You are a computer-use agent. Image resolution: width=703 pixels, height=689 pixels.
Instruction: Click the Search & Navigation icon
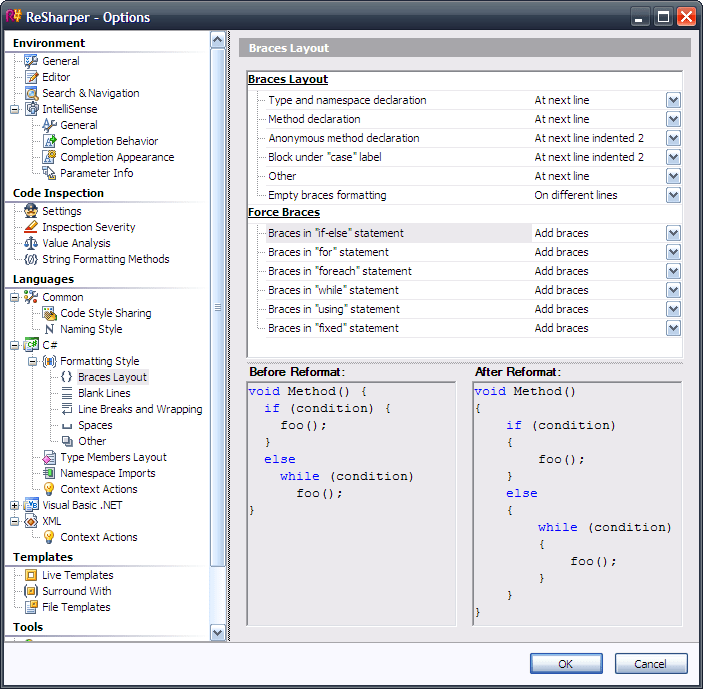[31, 93]
